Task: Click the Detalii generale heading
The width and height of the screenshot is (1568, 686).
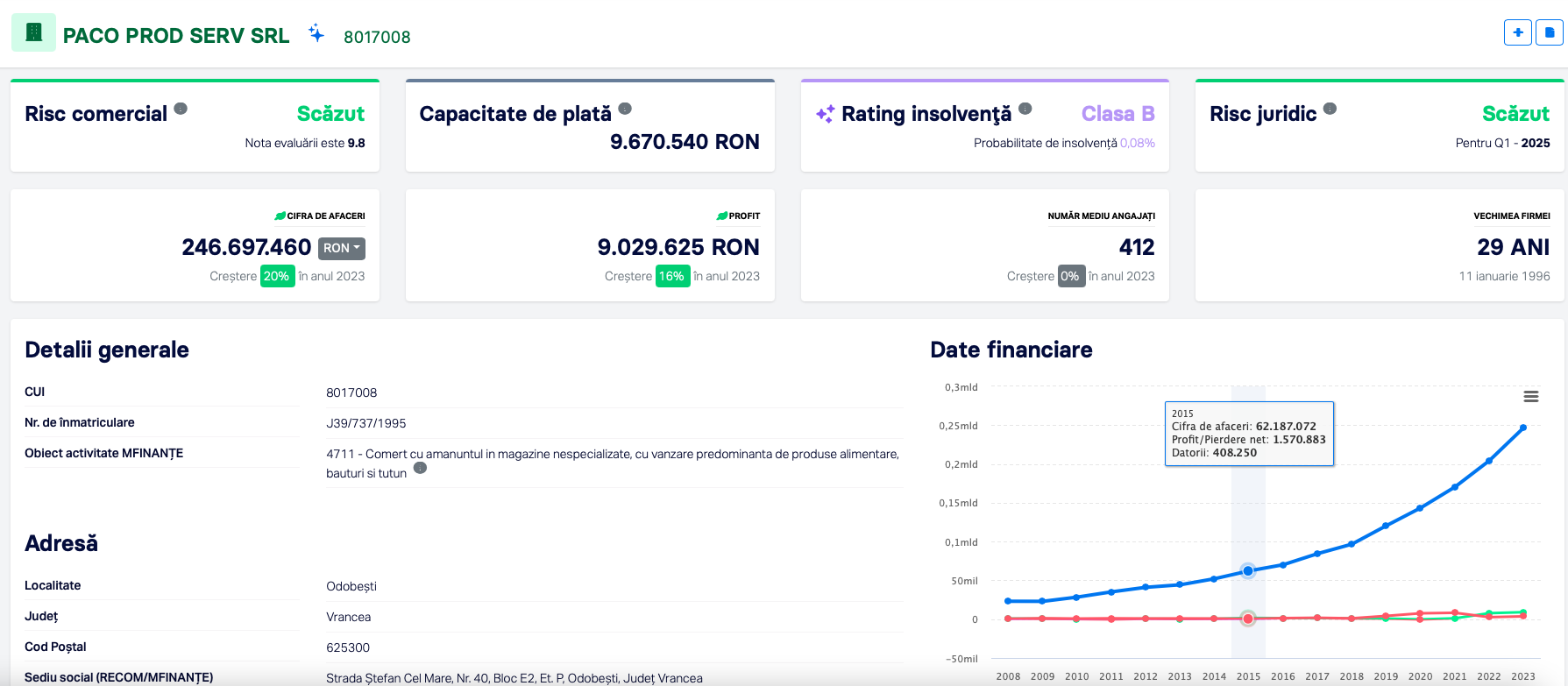Action: pyautogui.click(x=107, y=350)
